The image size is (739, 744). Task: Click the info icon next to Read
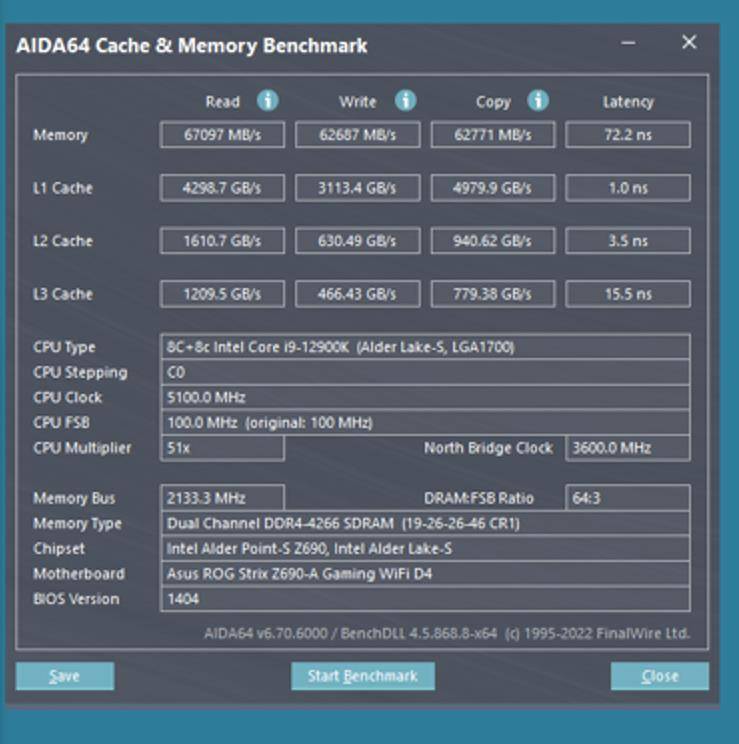(x=268, y=101)
